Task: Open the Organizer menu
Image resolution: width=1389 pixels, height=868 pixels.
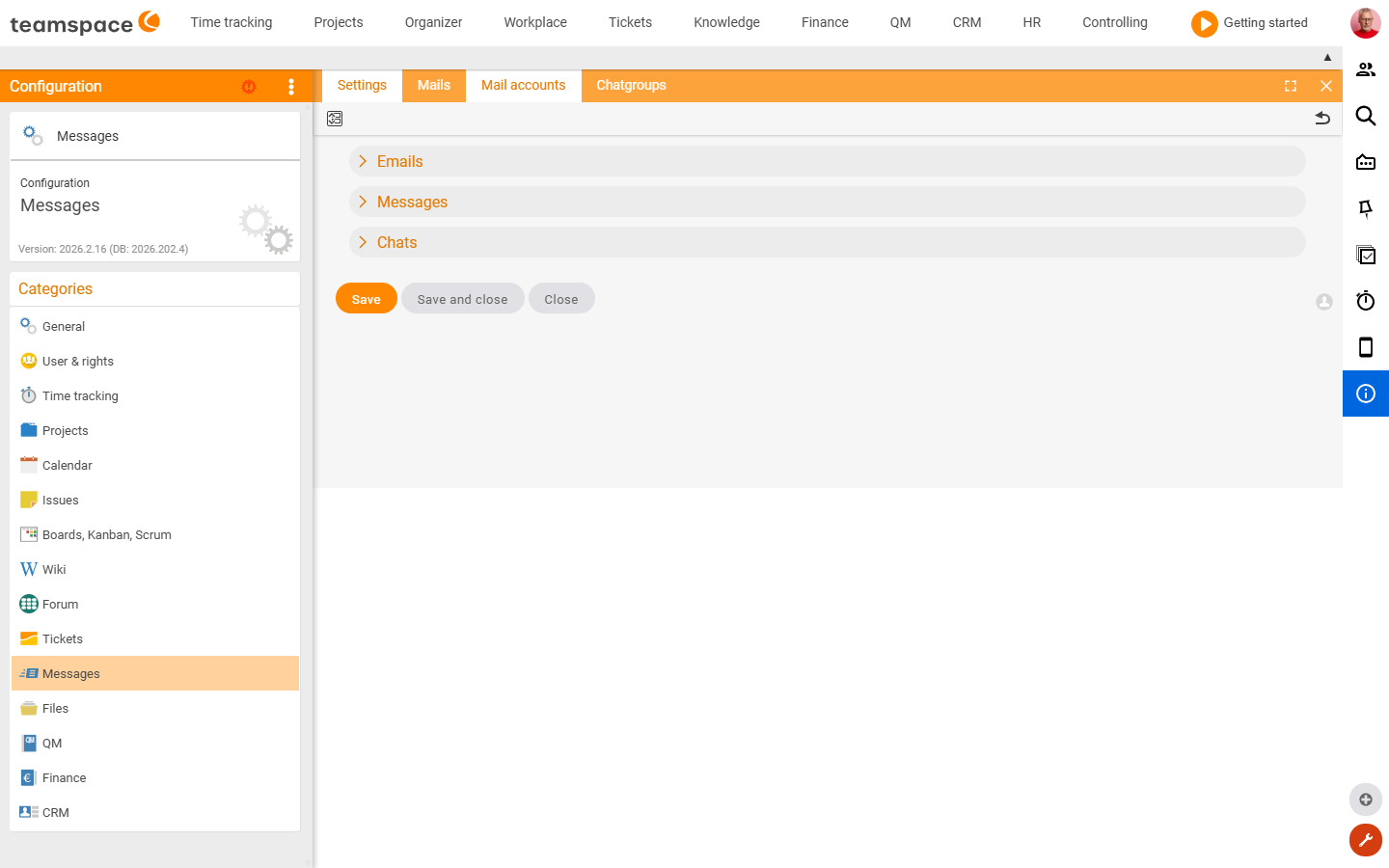Action: point(434,22)
